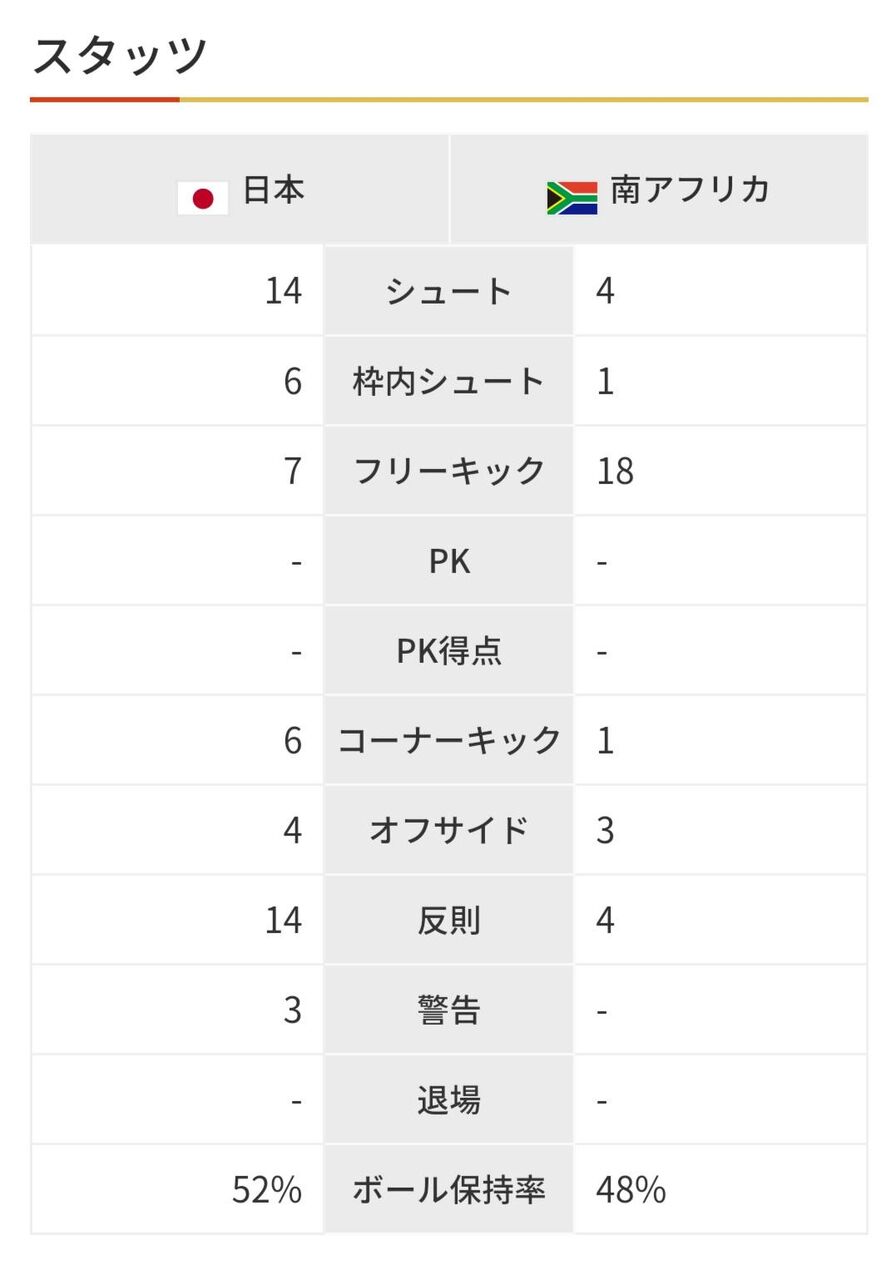Viewport: 882px width, 1280px height.
Task: Click the PK得点 row label
Action: 449,651
